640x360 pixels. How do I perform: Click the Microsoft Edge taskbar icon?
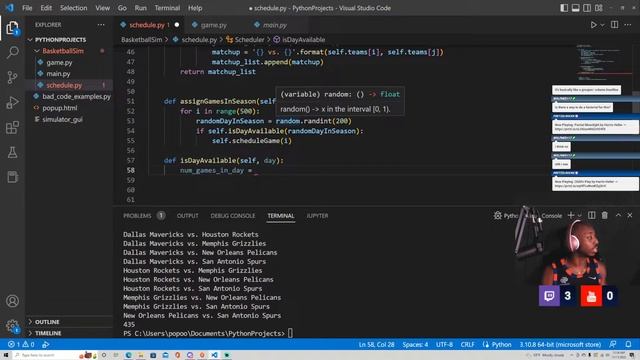pyautogui.click(x=128, y=355)
